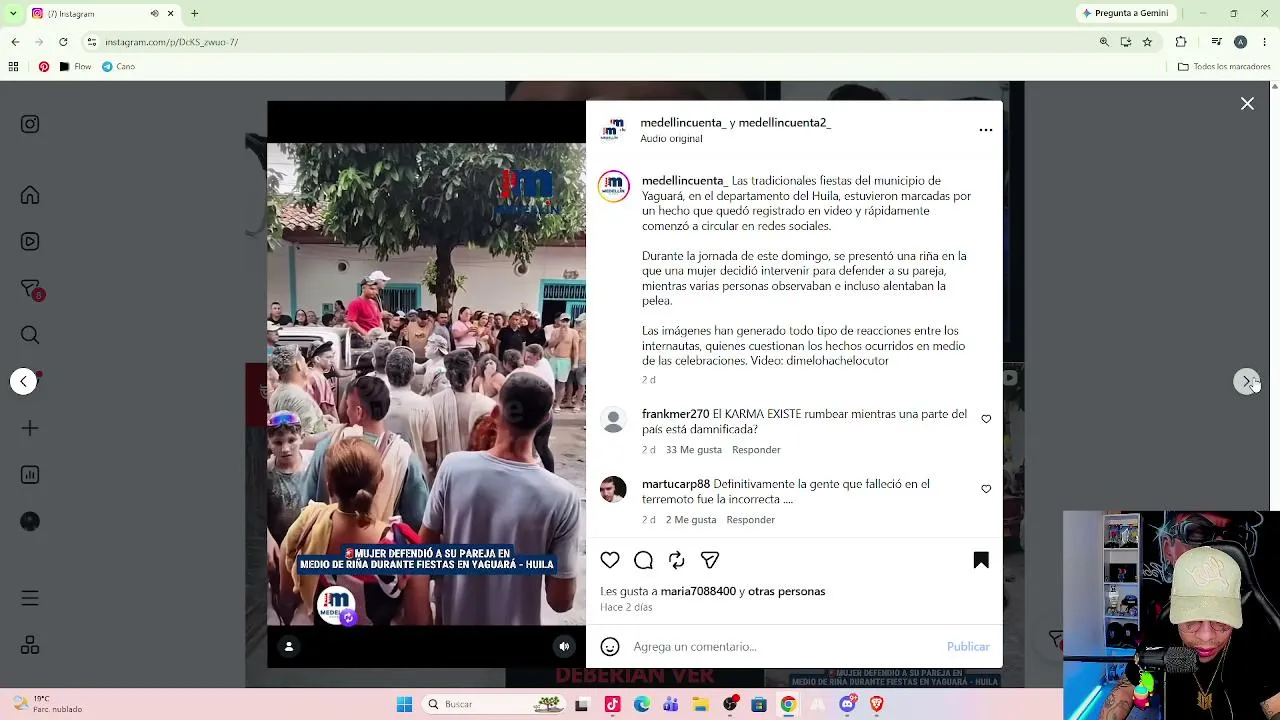
Task: Toggle the saved bookmark on the post
Action: tap(981, 560)
